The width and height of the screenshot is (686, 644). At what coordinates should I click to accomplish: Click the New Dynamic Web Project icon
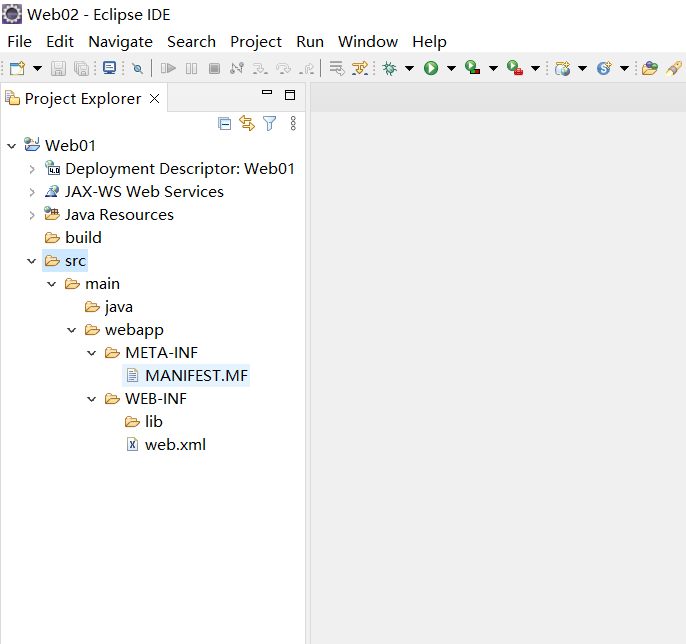(x=563, y=68)
